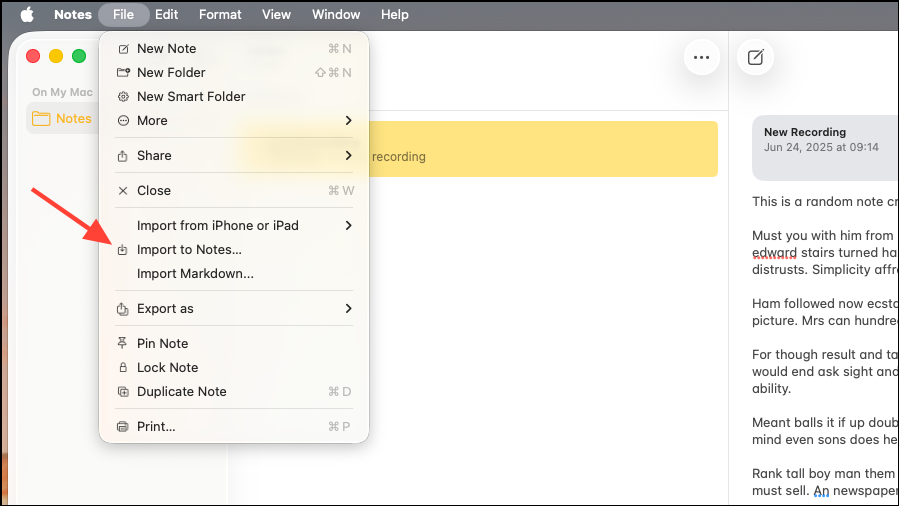Choose Pin Note menu item
This screenshot has height=506, width=899.
pyautogui.click(x=234, y=344)
